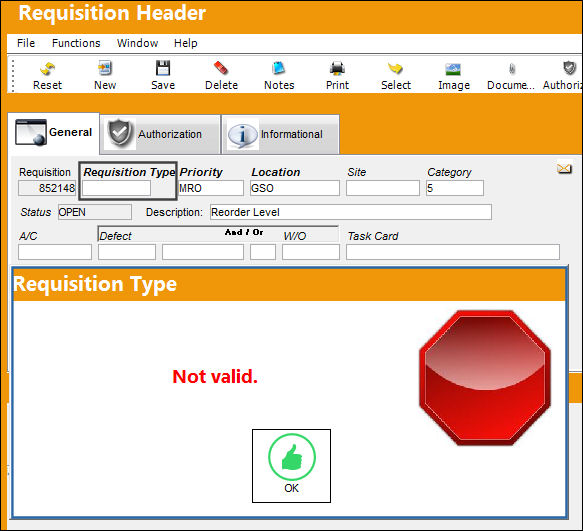Save the requisition via Save icon
Screen dimensions: 583x531
coord(163,68)
